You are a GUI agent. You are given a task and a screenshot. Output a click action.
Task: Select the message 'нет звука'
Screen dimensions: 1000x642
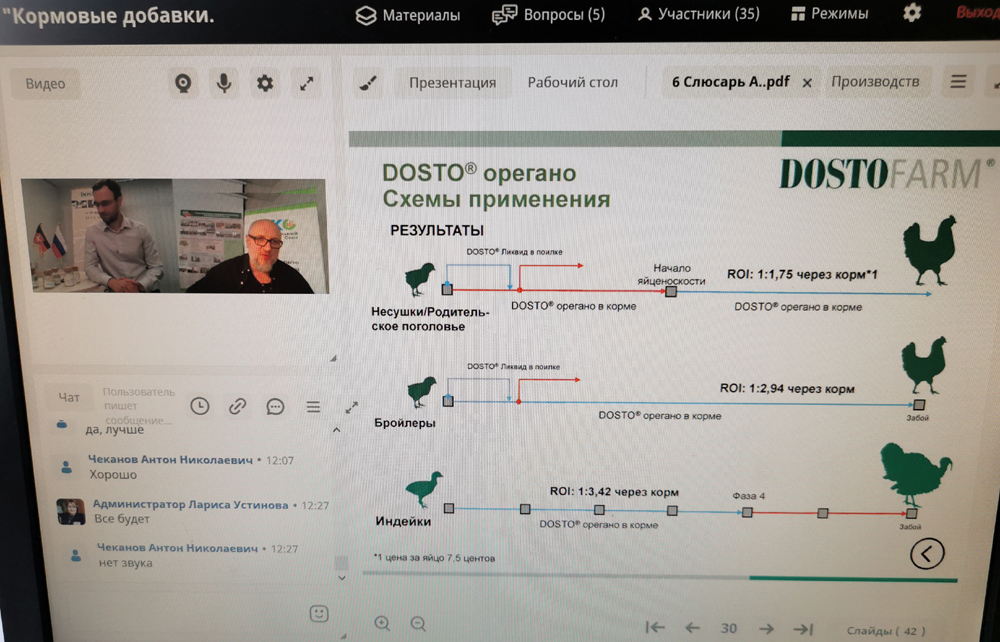tap(125, 563)
